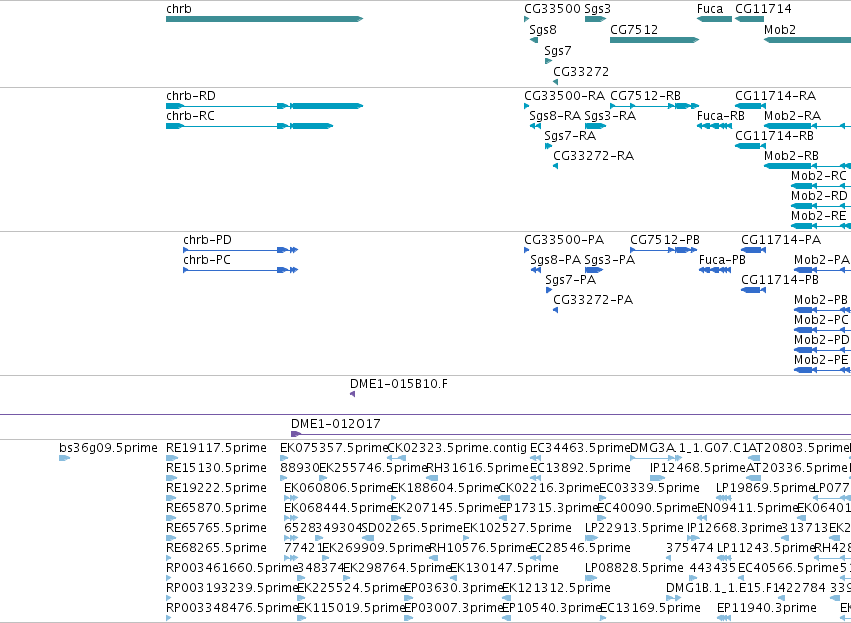
Task: Click the DME1-012O17 clone feature
Action: 571,434
